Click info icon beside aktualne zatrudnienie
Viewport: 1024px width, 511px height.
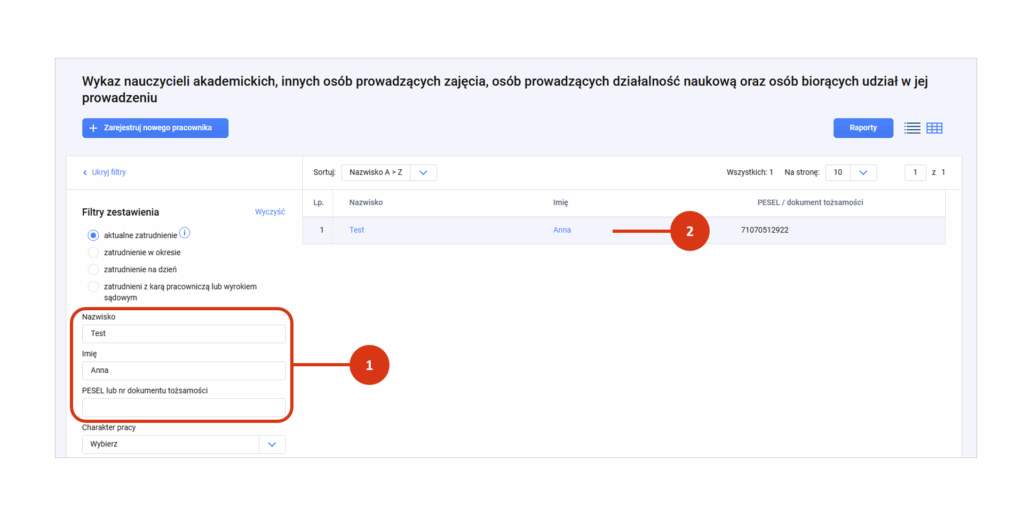pos(184,233)
